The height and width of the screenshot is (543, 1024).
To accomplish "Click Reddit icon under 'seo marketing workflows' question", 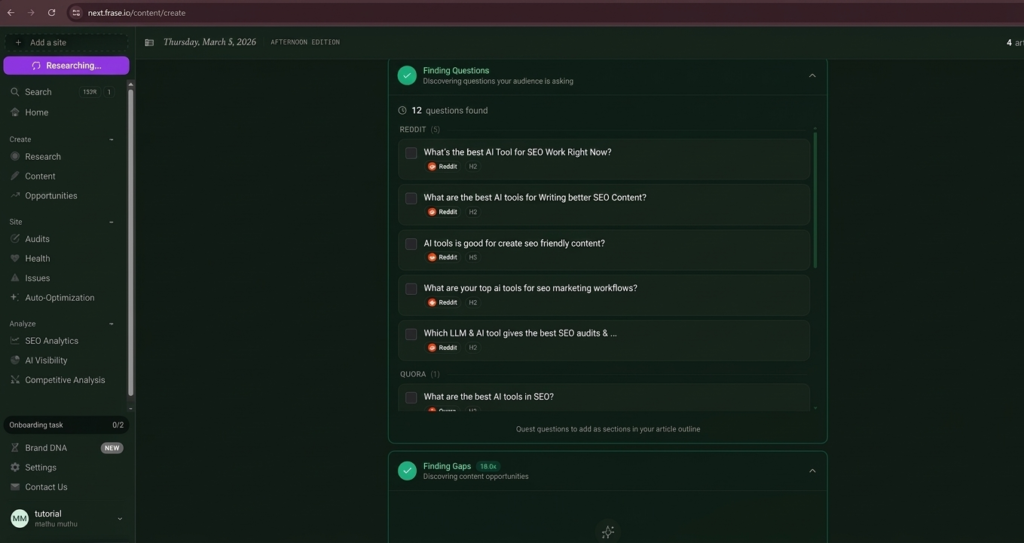I will tap(432, 303).
